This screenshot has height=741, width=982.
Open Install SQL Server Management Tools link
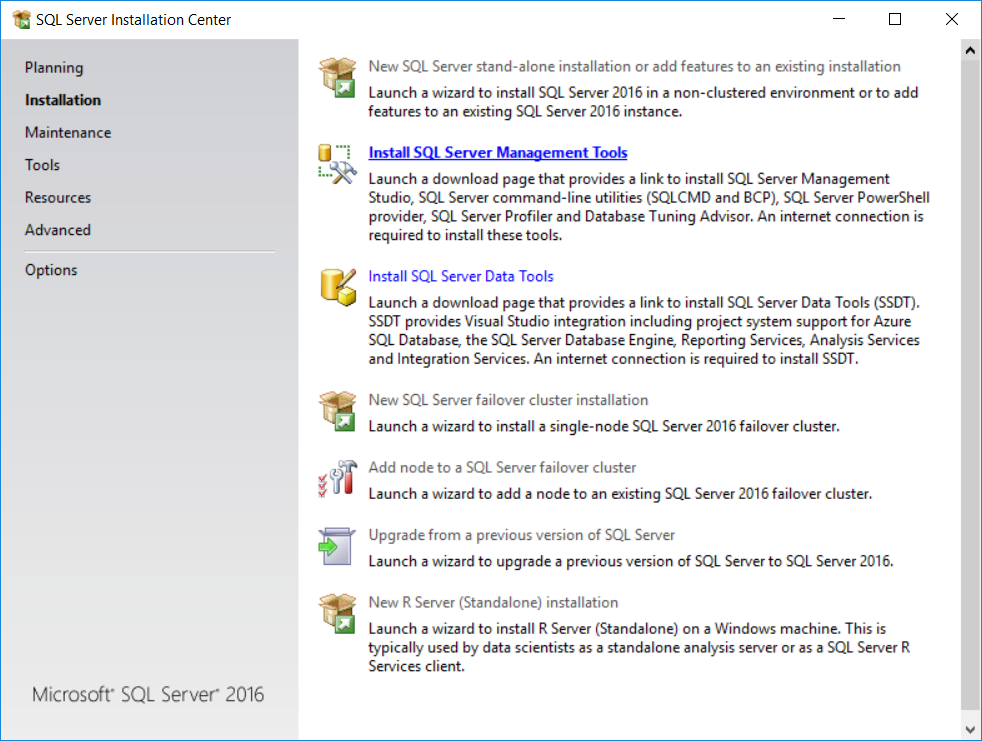498,153
